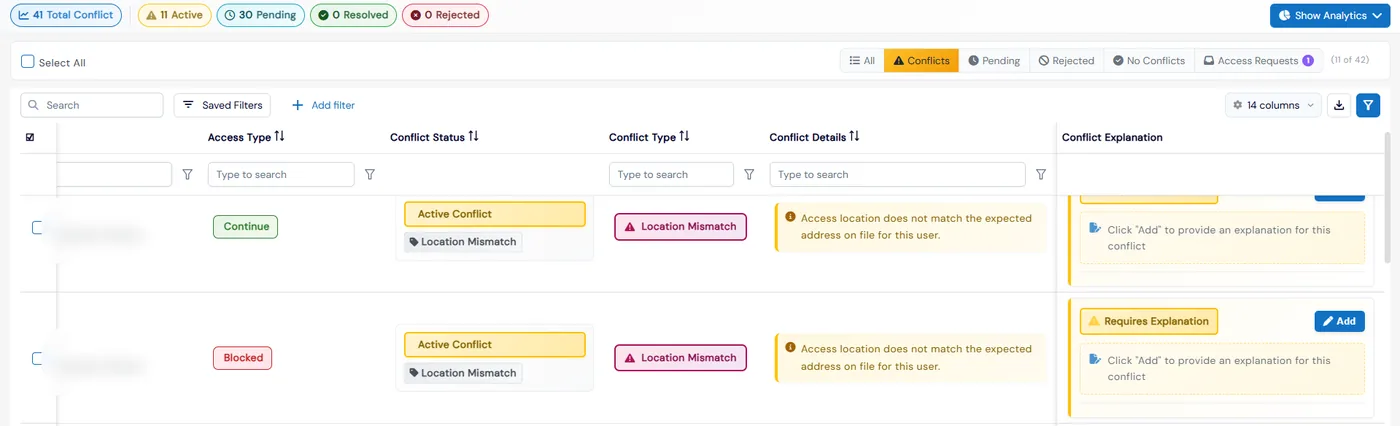Click the Conflict Explanation column header
This screenshot has height=426, width=1400.
[x=1112, y=137]
